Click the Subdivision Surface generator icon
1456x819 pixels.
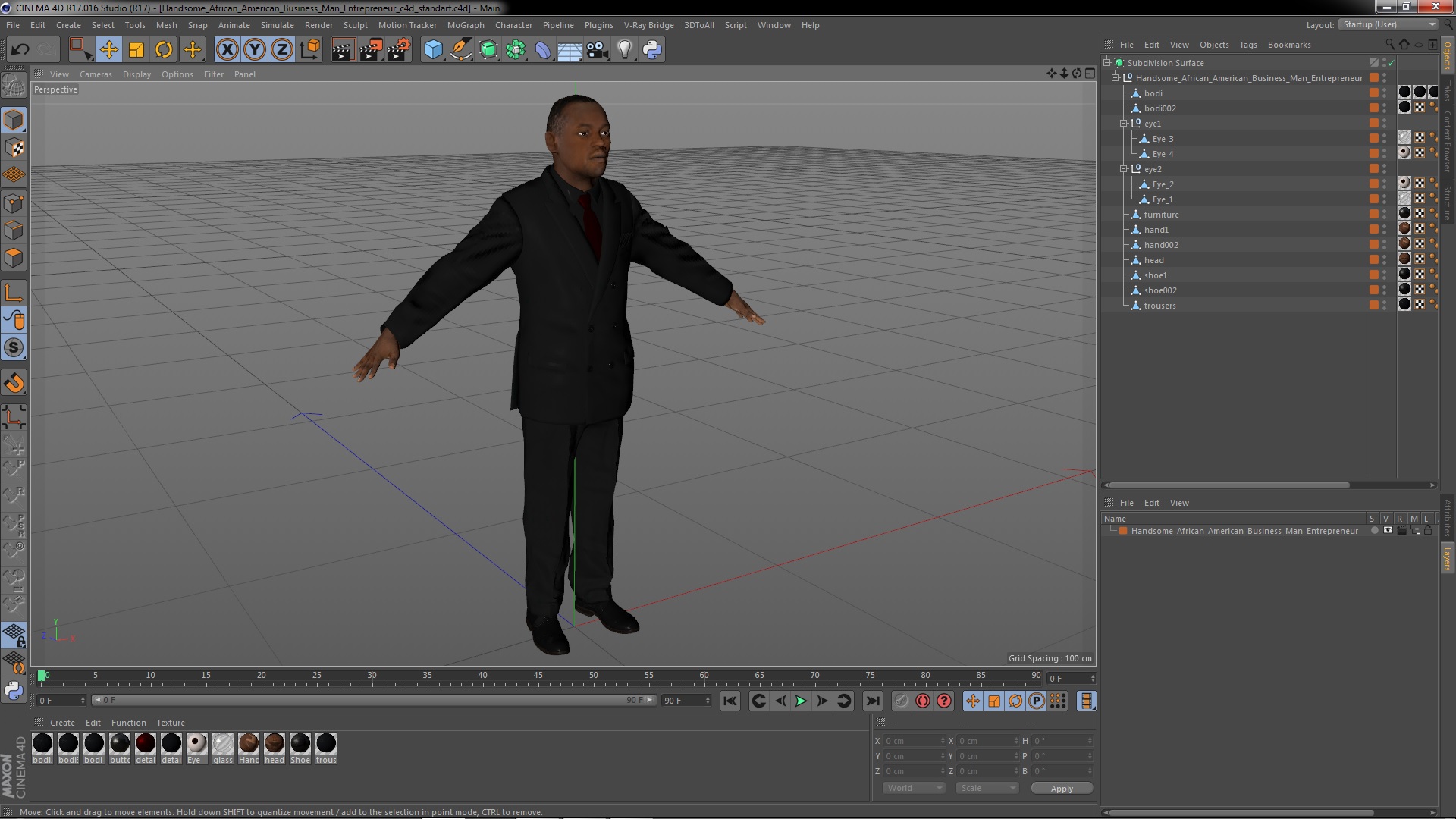pos(488,50)
